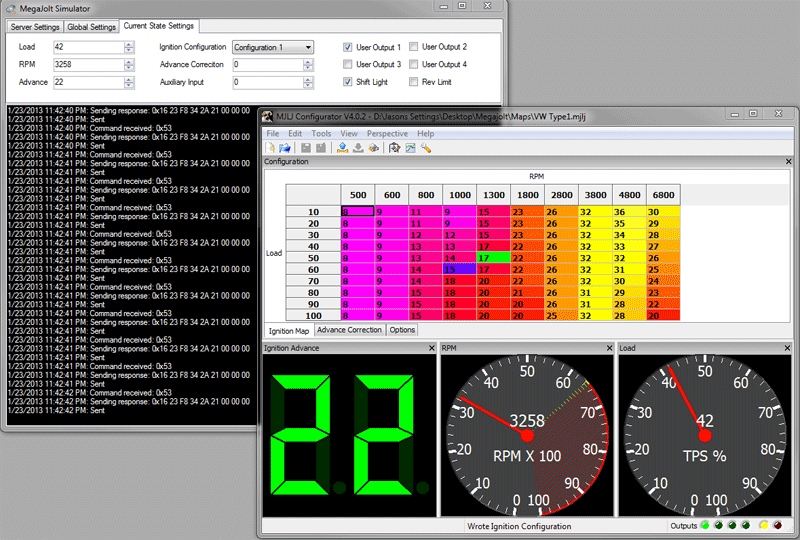Check the User Output 3 checkbox

347,64
